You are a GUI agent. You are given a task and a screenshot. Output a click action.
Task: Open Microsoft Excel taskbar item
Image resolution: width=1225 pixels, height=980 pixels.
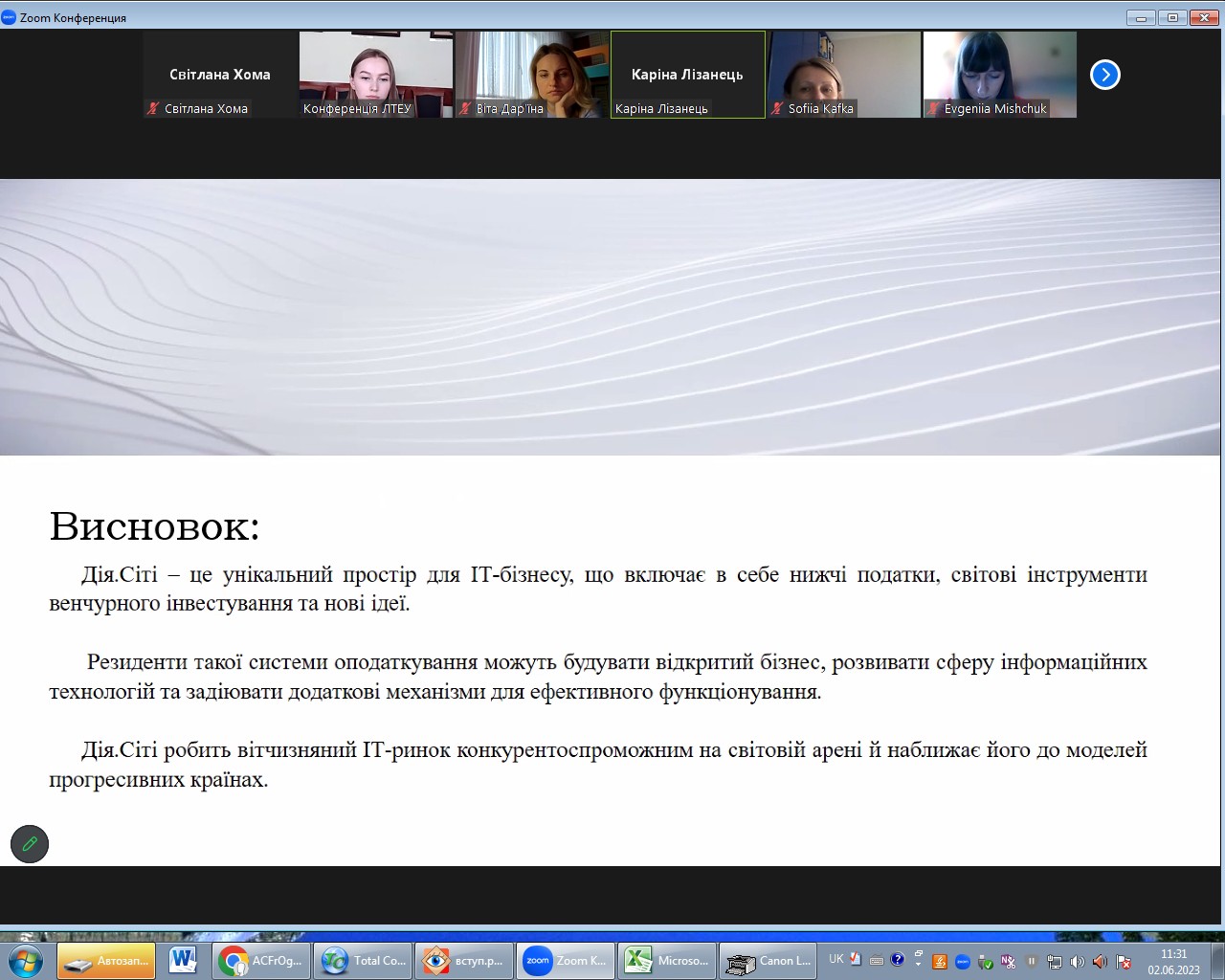667,960
